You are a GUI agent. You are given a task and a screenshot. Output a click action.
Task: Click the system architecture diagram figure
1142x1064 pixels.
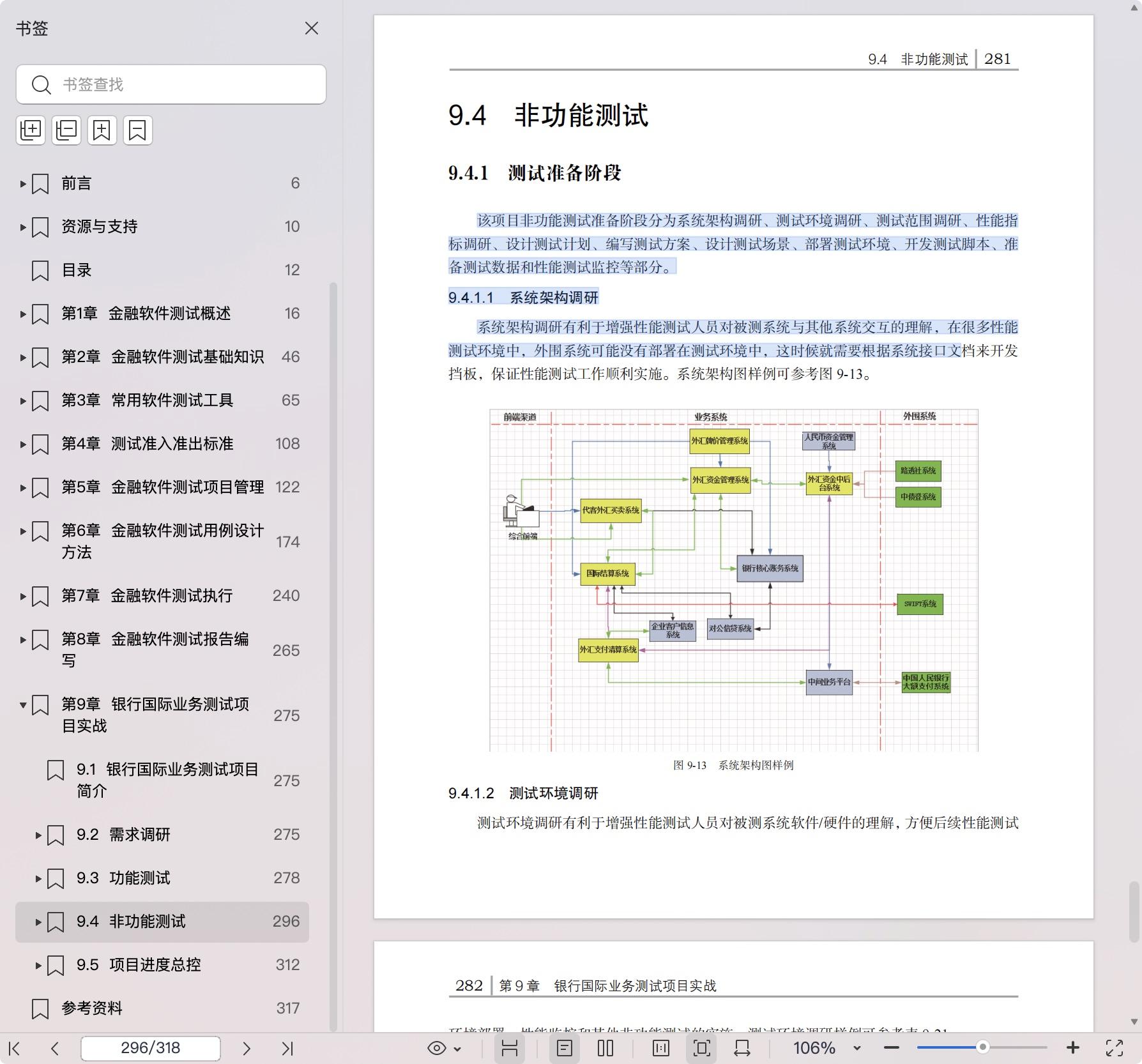pyautogui.click(x=734, y=580)
